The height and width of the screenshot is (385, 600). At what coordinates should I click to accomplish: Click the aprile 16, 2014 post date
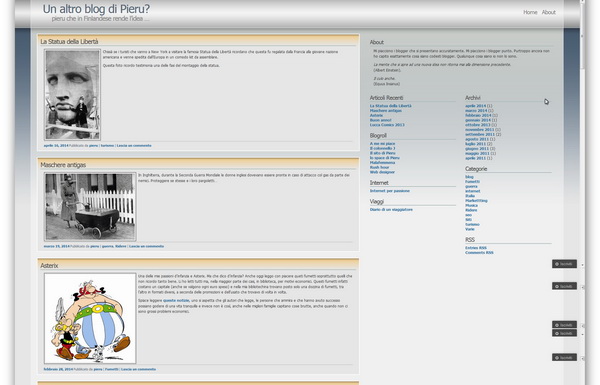point(56,146)
